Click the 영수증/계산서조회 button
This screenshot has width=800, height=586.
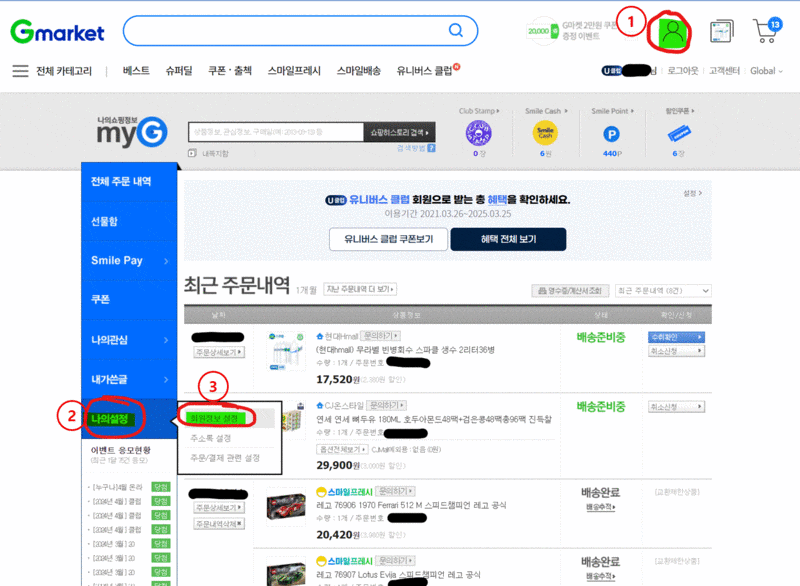(x=570, y=291)
